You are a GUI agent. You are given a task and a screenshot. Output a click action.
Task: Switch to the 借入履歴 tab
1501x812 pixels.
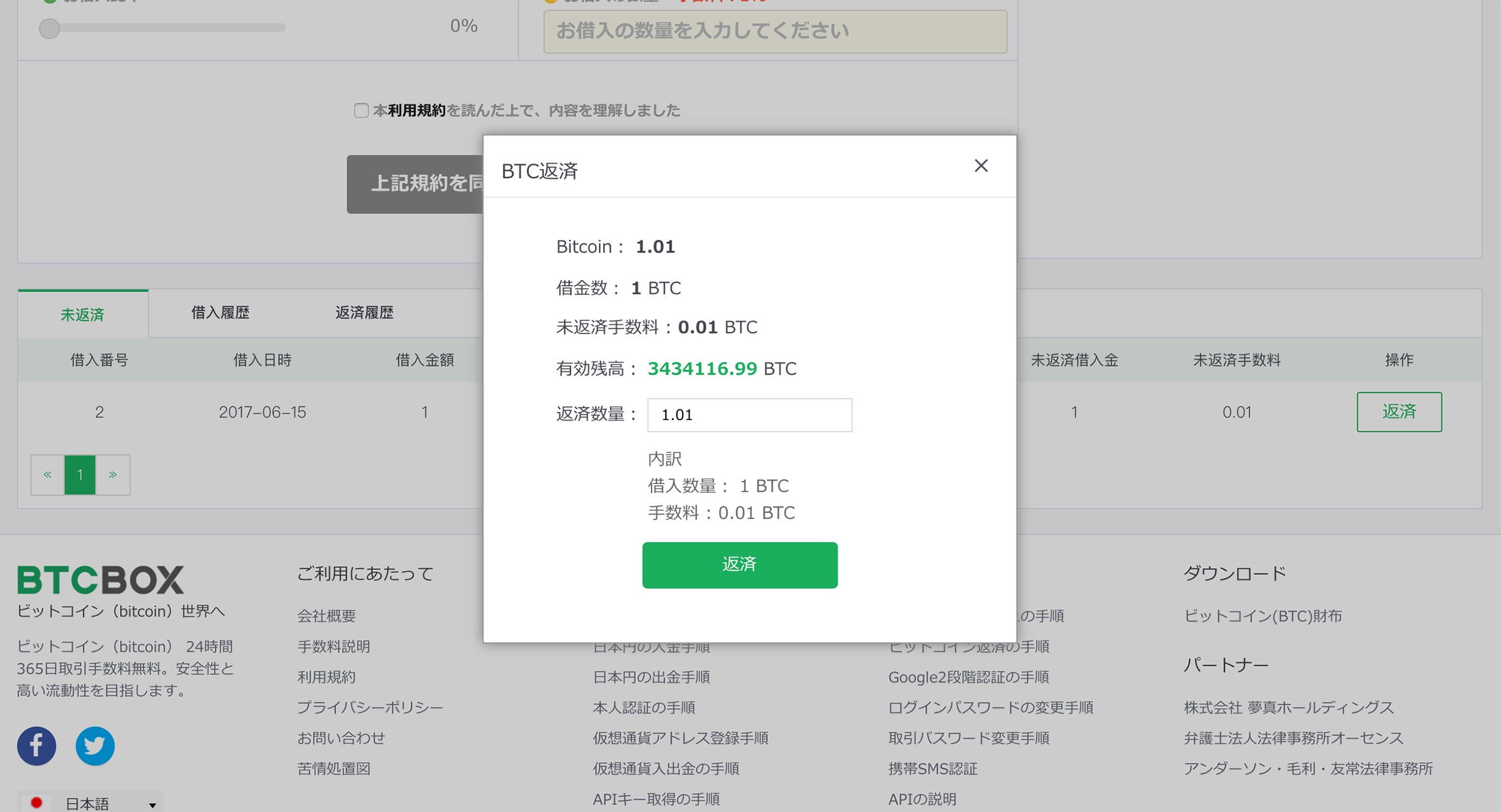(x=220, y=312)
